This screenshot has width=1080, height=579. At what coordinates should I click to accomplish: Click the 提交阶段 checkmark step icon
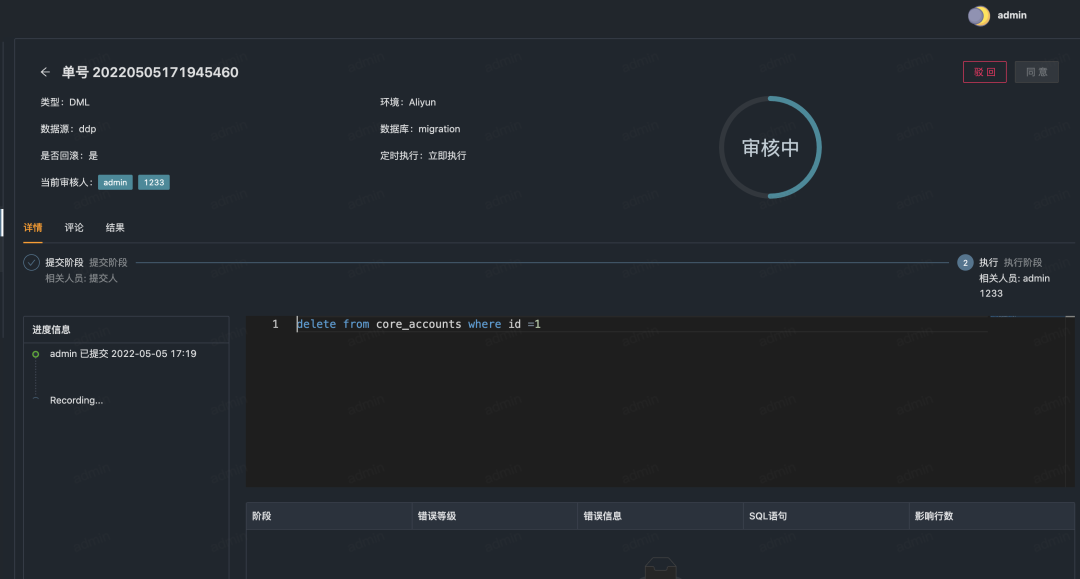click(31, 262)
